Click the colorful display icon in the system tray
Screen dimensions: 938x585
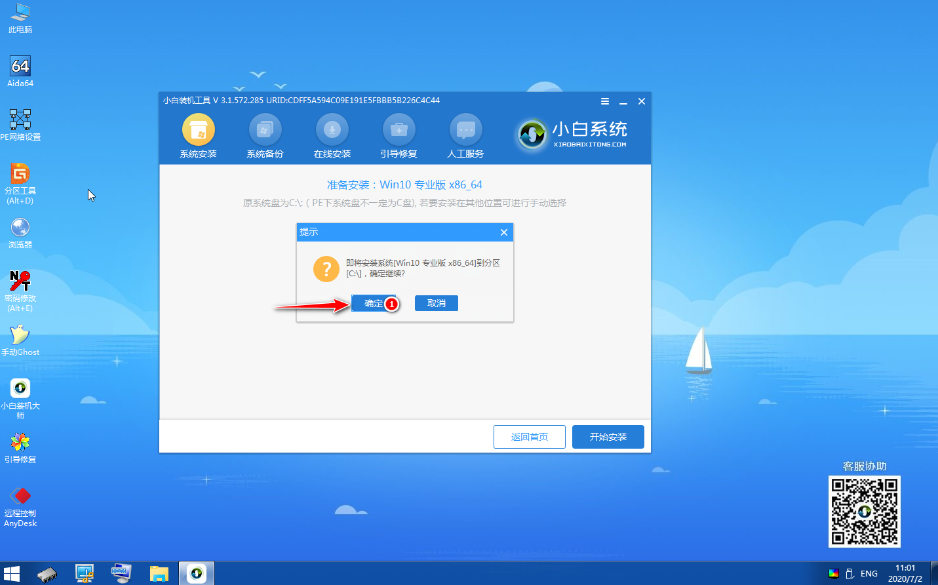click(833, 574)
